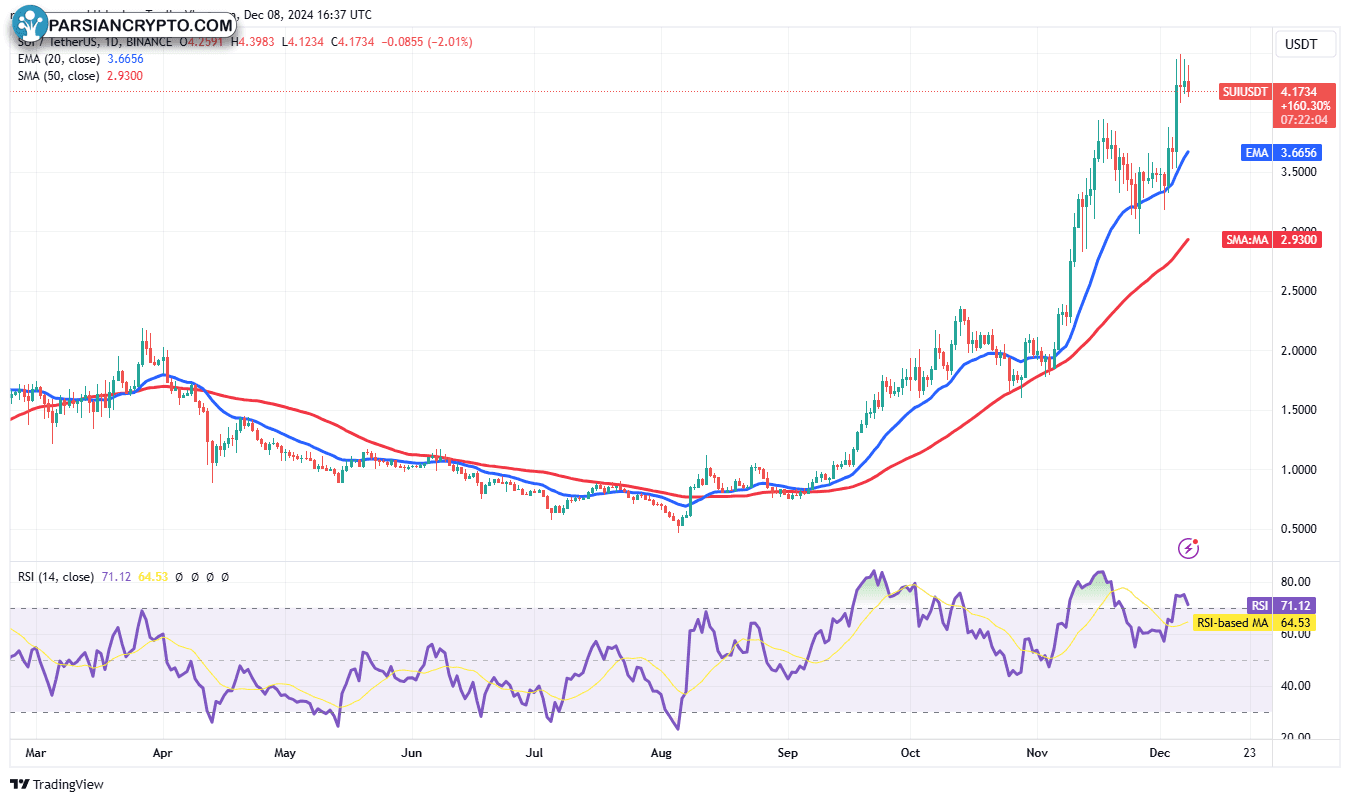The image size is (1350, 802).
Task: Select the red SMA:MA axis label
Action: (1247, 239)
